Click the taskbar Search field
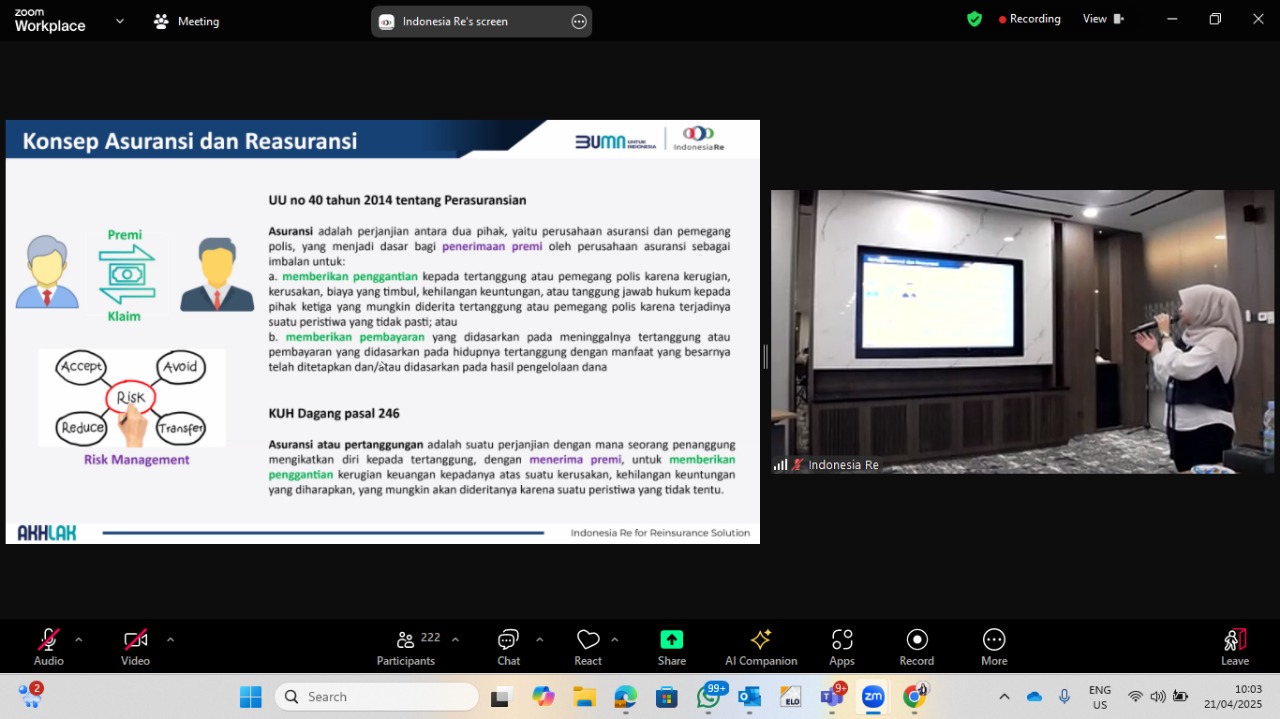 (x=377, y=697)
